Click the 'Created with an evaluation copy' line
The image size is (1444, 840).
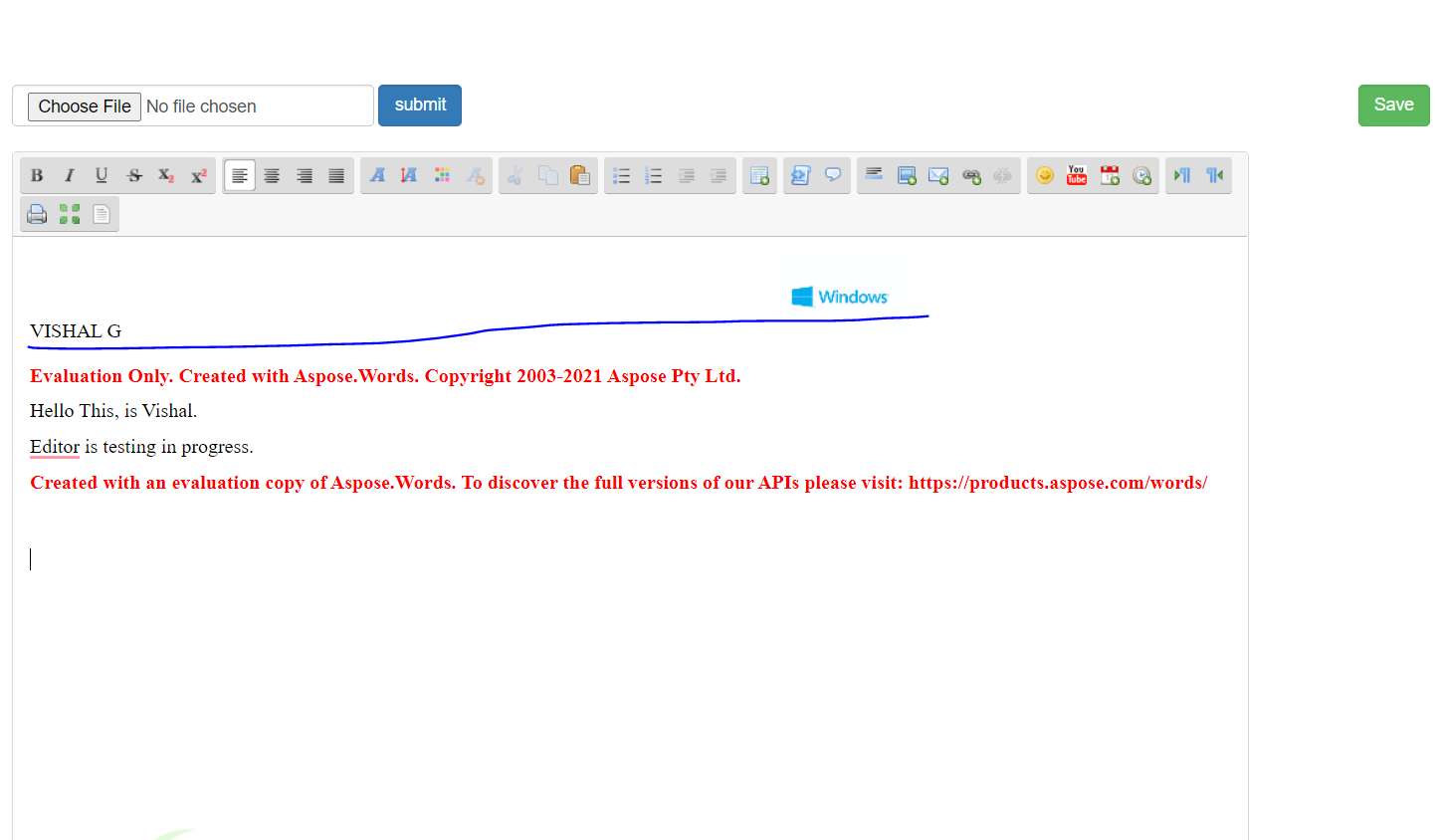point(618,483)
